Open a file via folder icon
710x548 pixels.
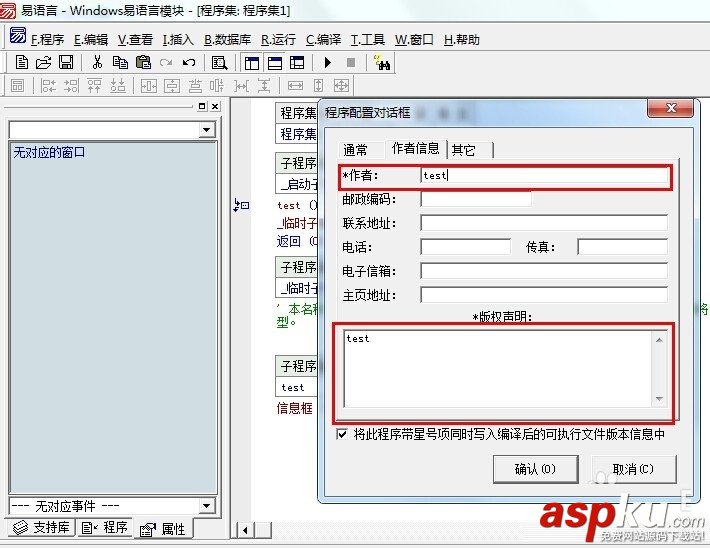tap(43, 62)
